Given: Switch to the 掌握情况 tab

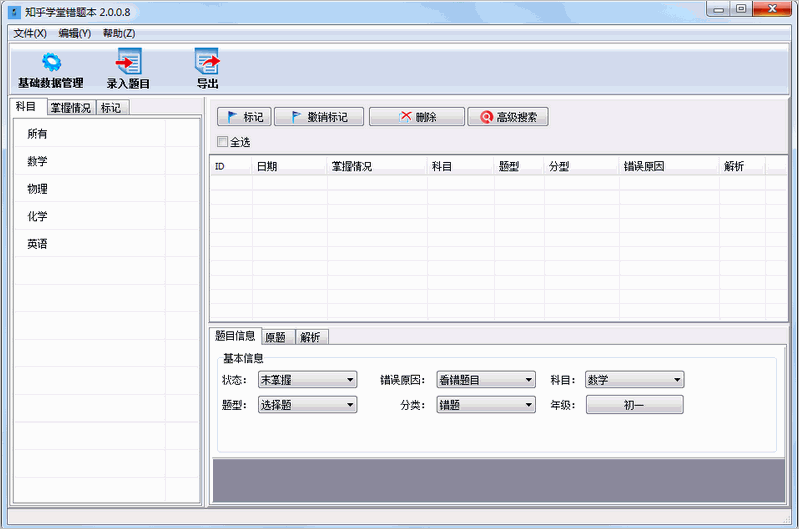Looking at the screenshot, I should (x=71, y=108).
